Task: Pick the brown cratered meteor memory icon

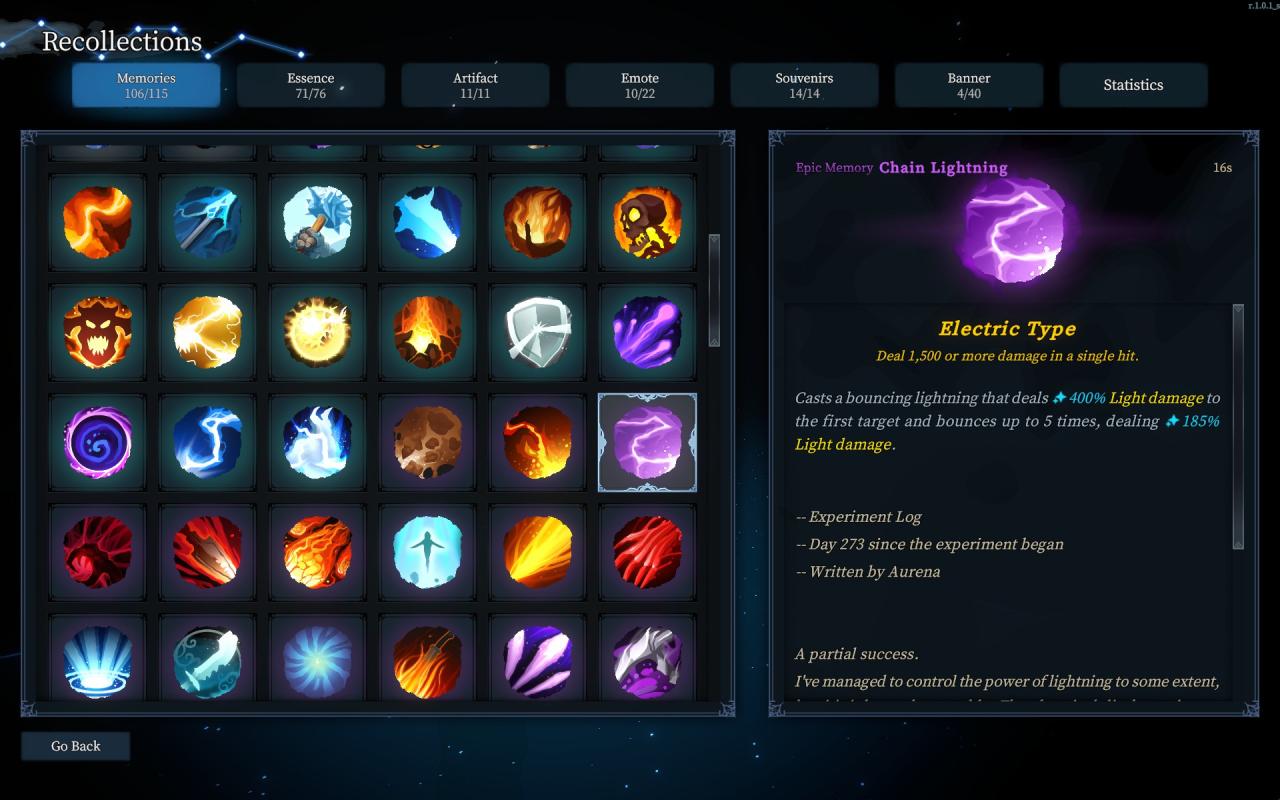Action: [427, 442]
